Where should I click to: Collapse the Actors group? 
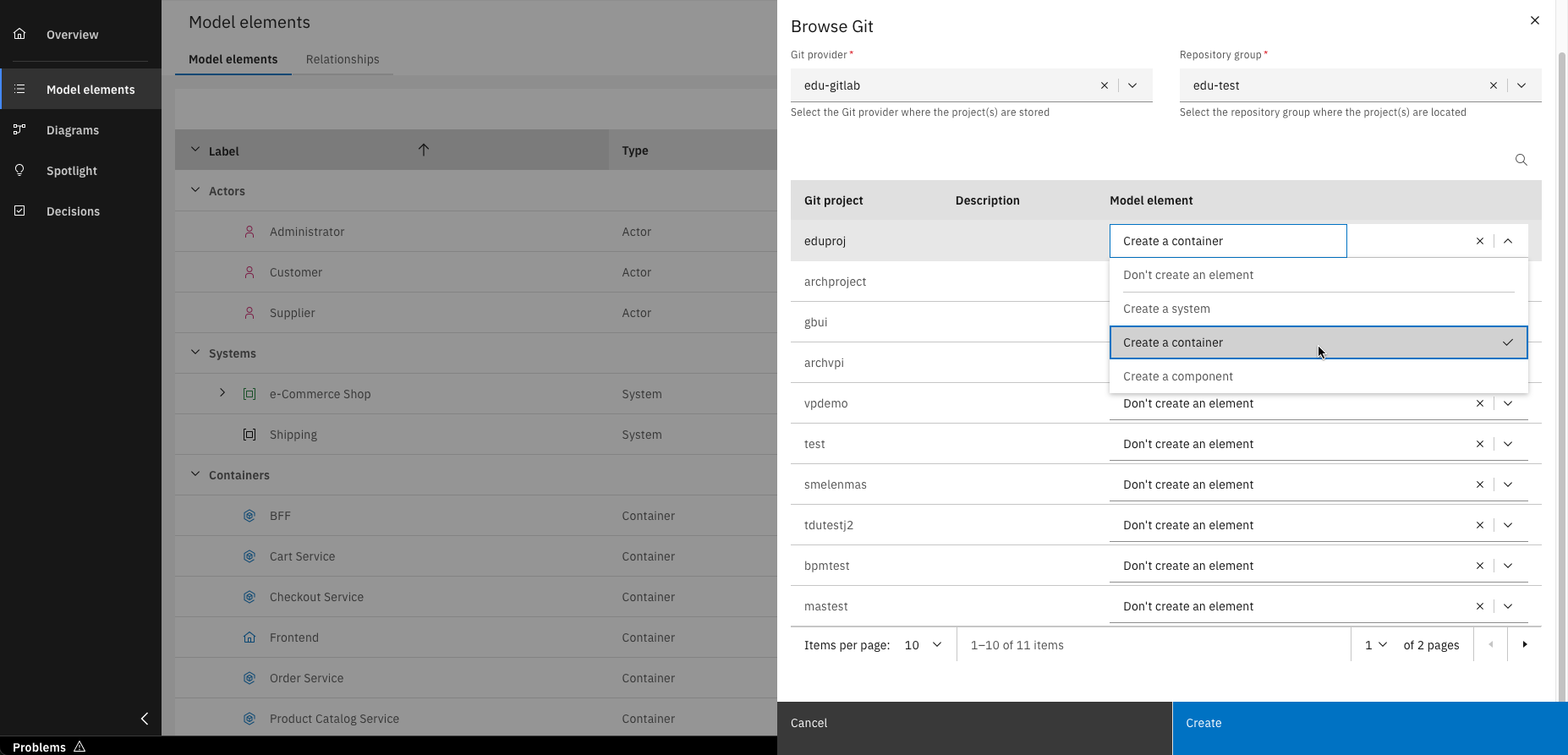coord(195,191)
